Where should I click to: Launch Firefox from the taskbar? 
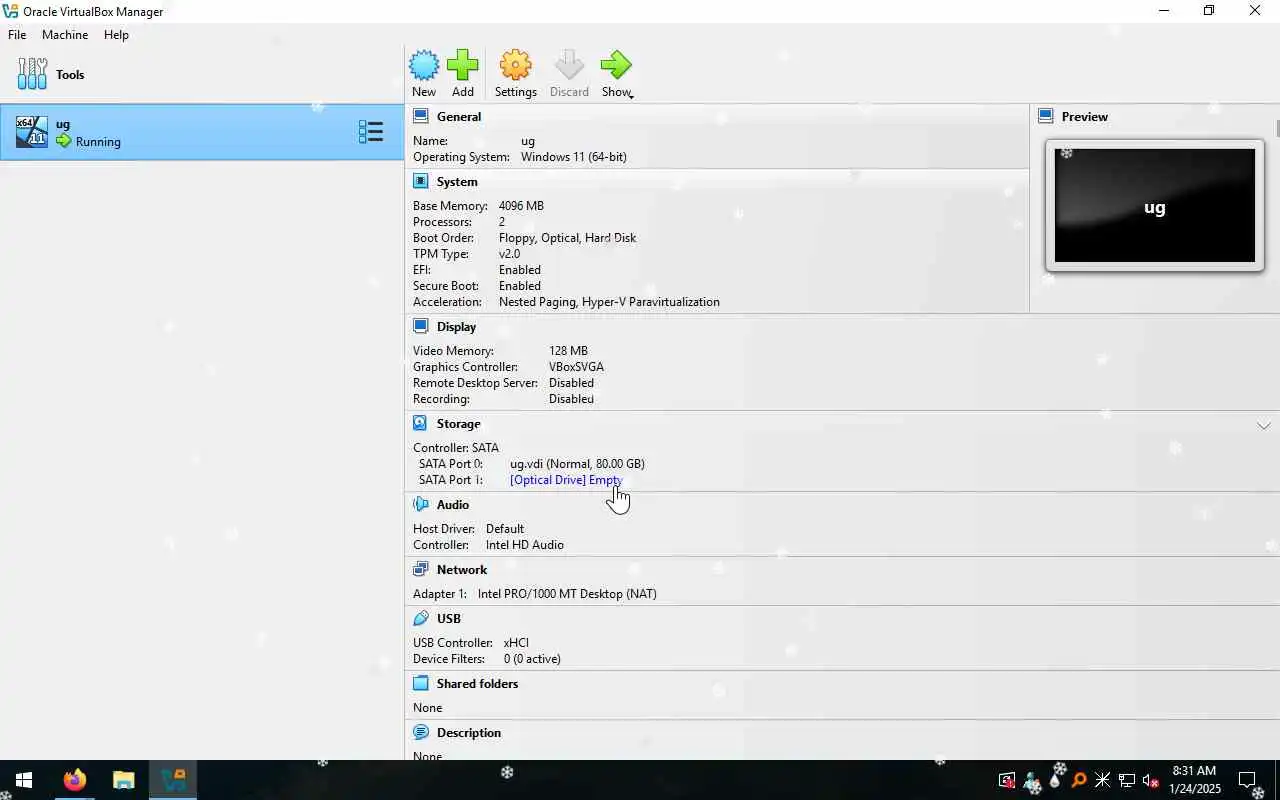(x=75, y=780)
